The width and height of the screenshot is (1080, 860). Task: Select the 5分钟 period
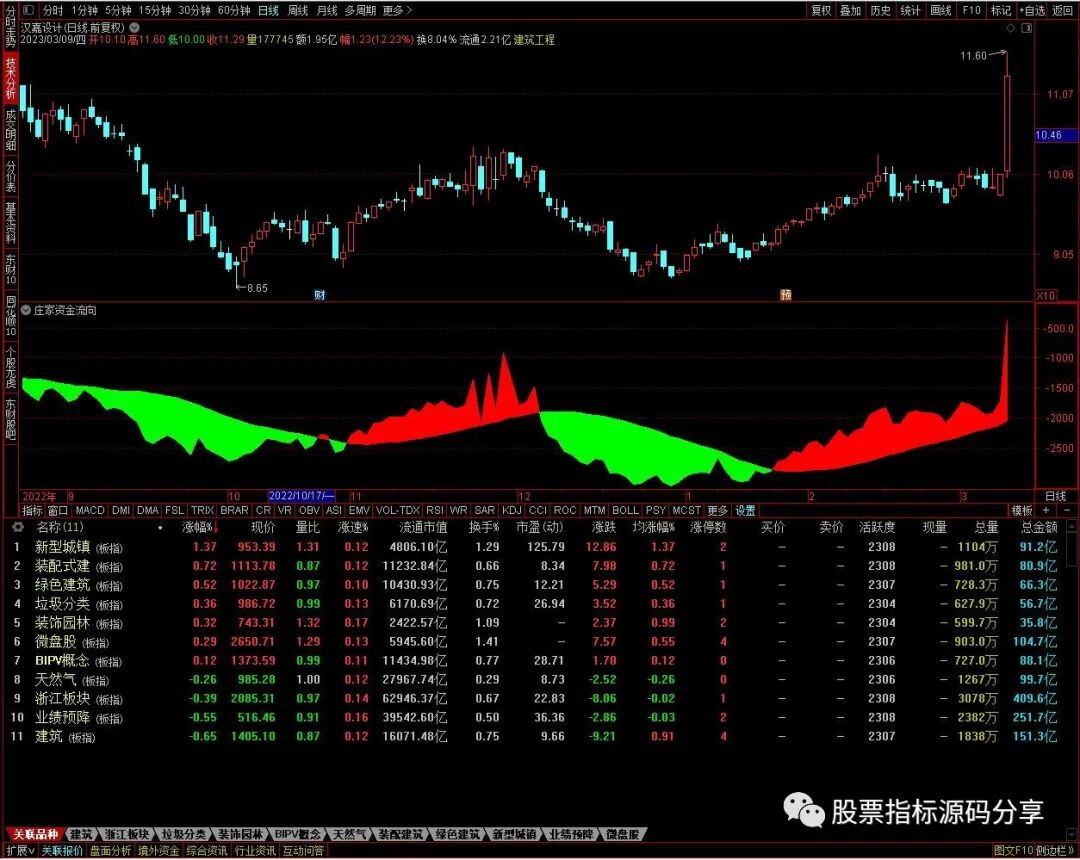point(118,10)
